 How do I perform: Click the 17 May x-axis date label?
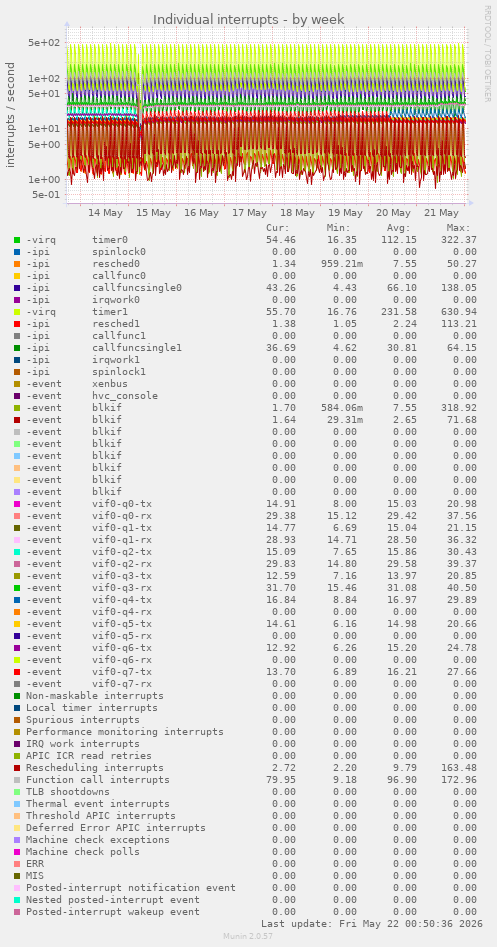(x=249, y=213)
